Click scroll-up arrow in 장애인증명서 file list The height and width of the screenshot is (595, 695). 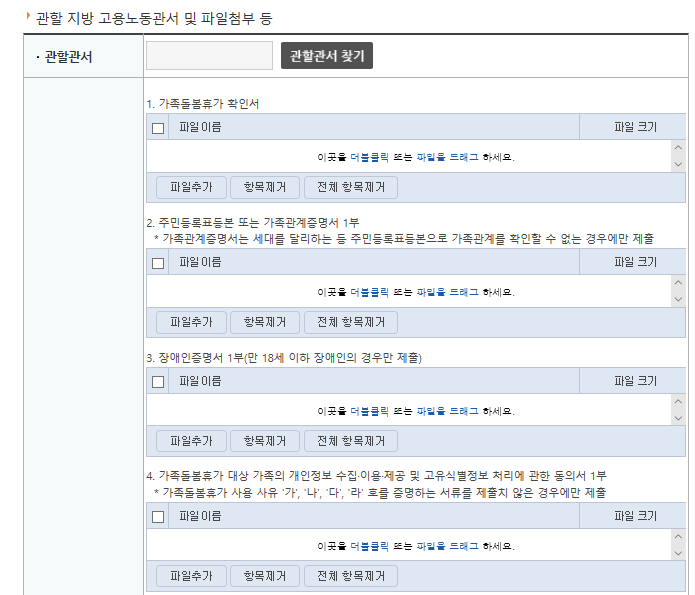click(x=678, y=401)
